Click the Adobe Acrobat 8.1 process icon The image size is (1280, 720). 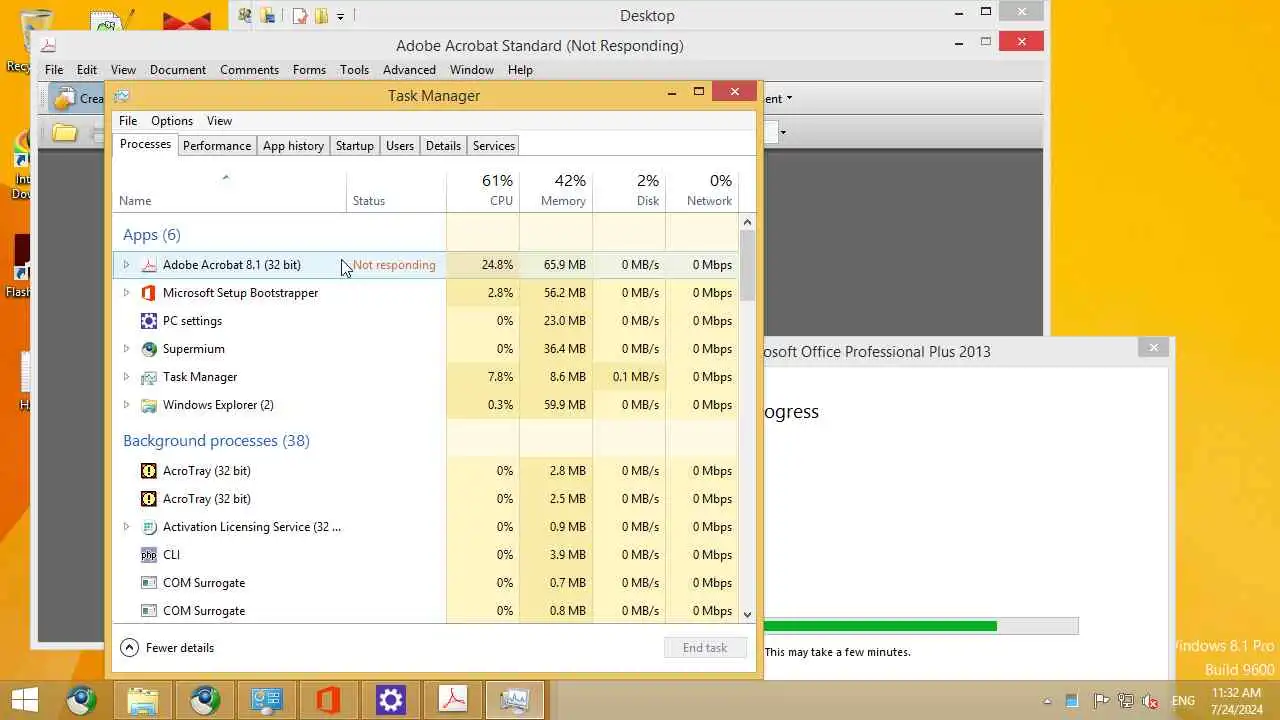(x=149, y=265)
